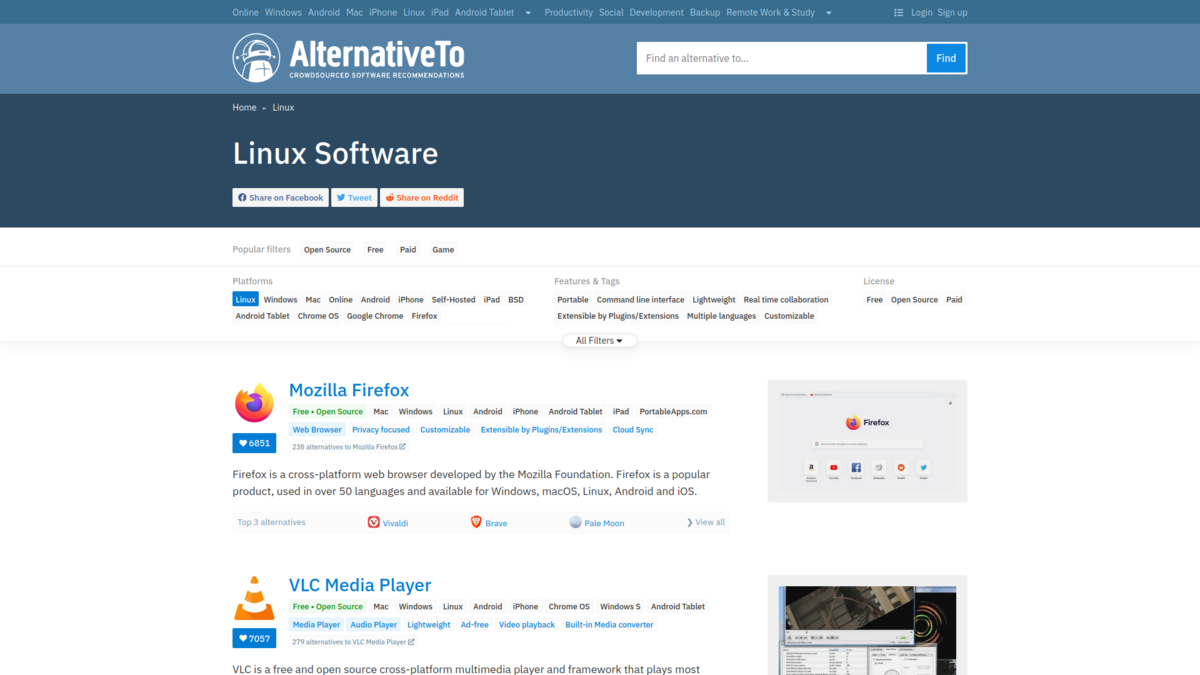
Task: Click the Built-in Media converter tag
Action: [x=609, y=625]
